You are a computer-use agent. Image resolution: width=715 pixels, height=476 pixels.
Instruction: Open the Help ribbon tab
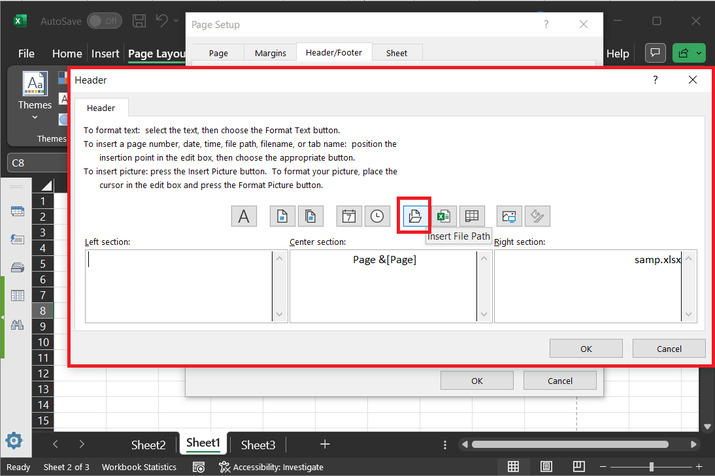click(x=617, y=54)
